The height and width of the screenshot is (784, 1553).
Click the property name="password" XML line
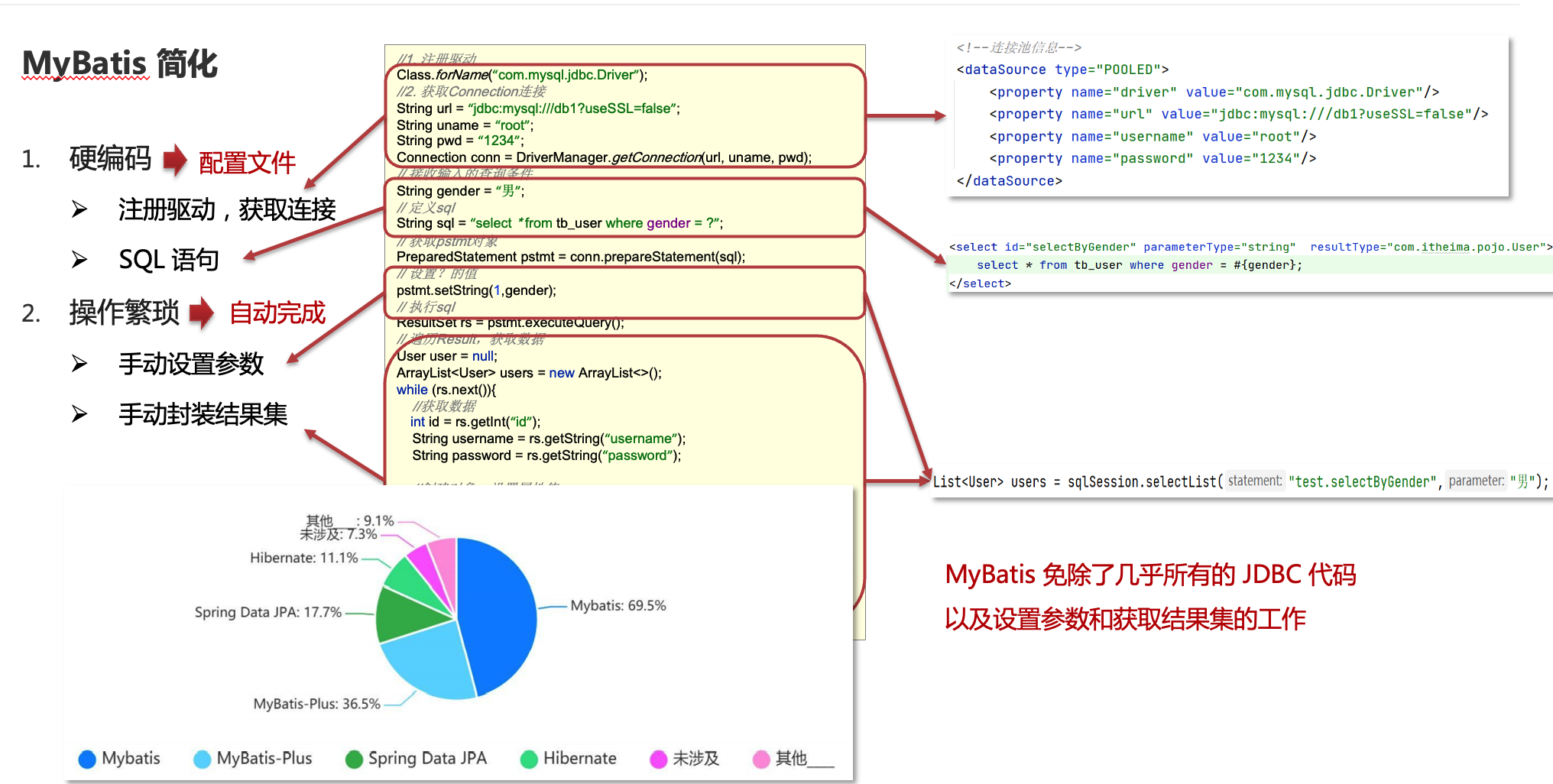tap(1153, 158)
